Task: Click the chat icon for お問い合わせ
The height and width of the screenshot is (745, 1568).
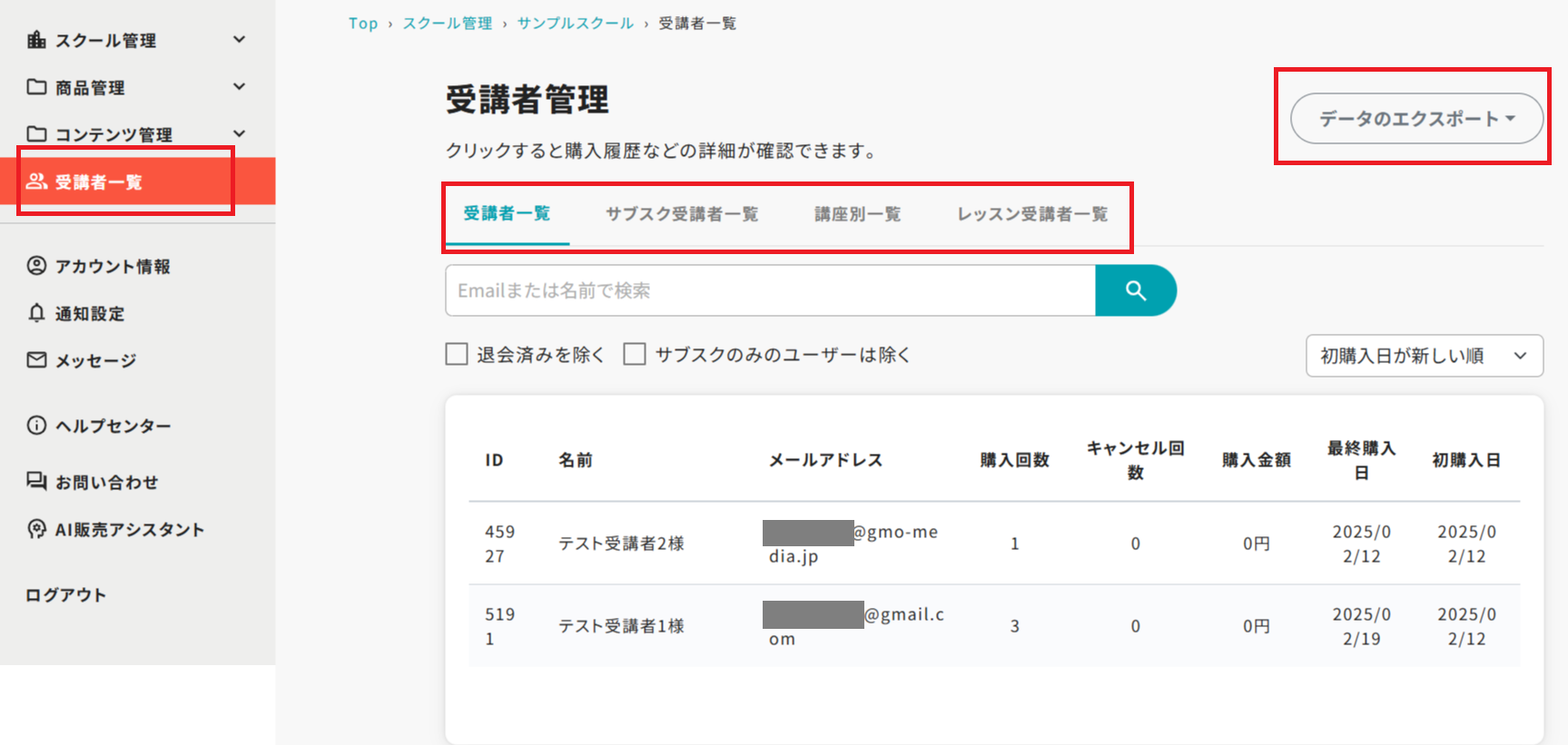Action: click(36, 481)
